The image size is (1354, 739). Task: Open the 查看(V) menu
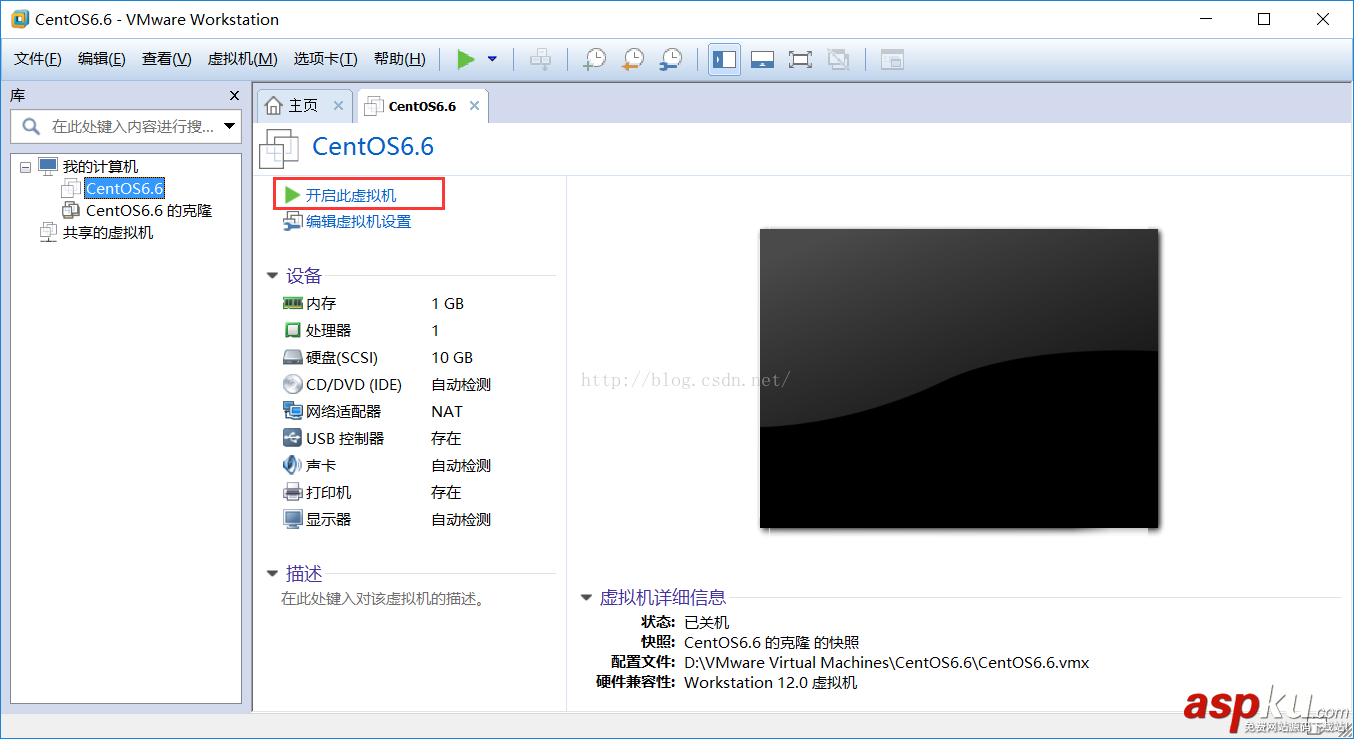[x=167, y=59]
